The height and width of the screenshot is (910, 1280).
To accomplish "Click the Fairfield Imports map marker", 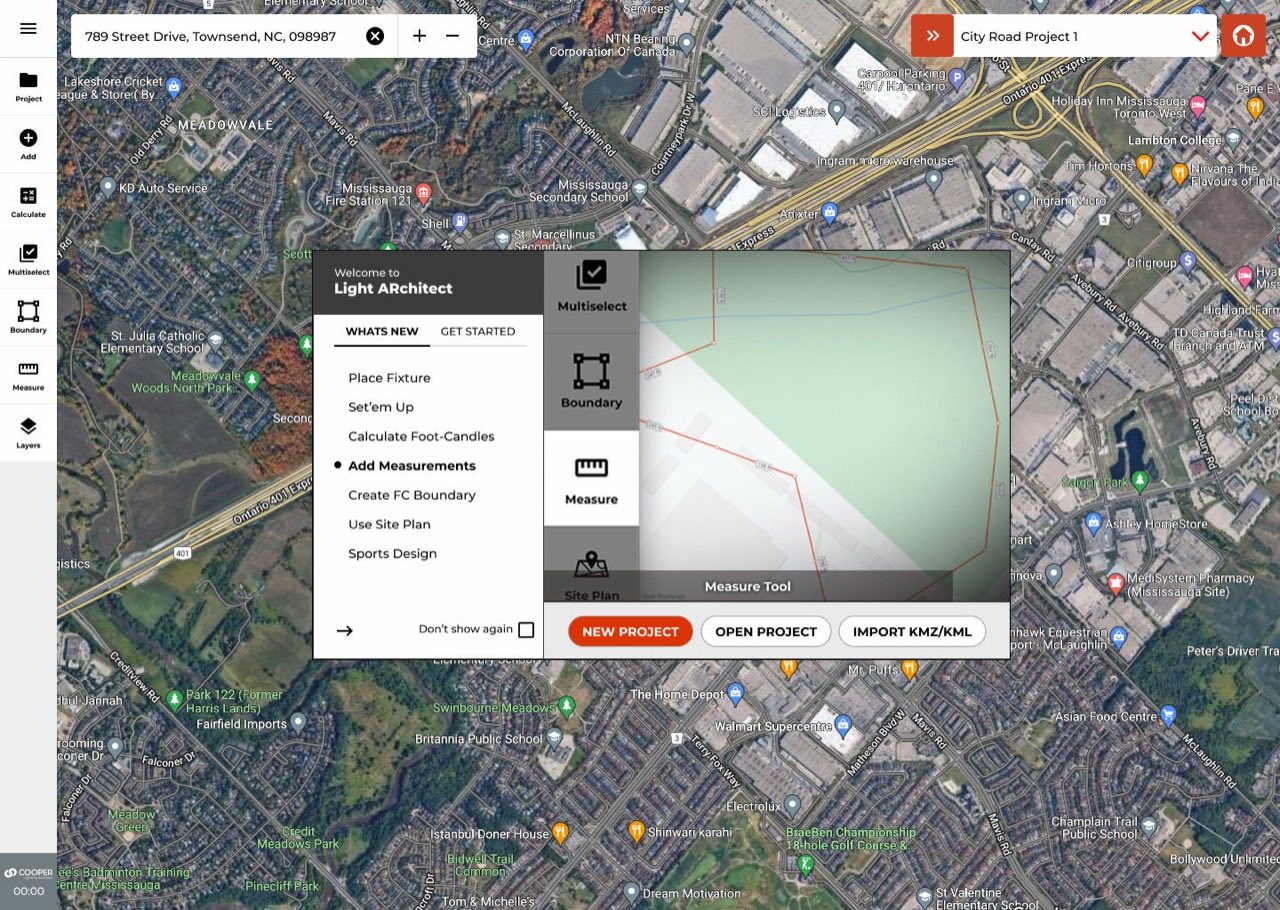I will pyautogui.click(x=298, y=722).
